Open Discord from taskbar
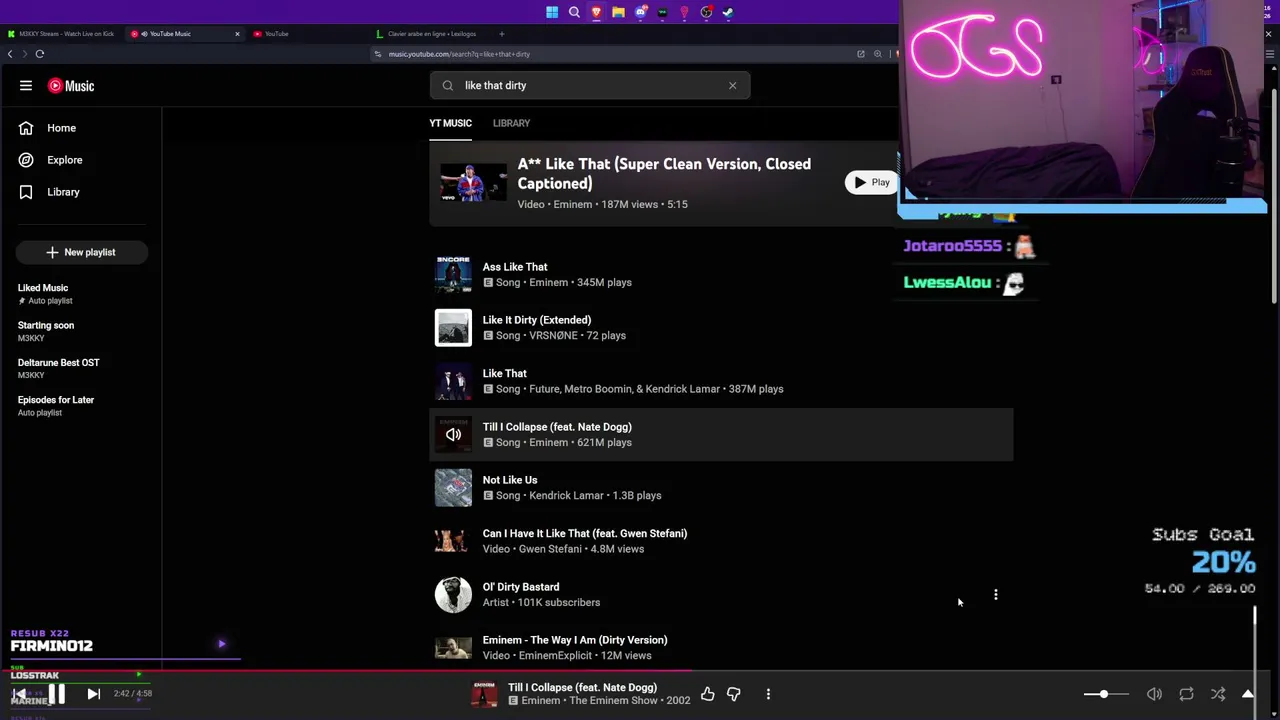Screen dimensions: 1280x720 coord(640,12)
